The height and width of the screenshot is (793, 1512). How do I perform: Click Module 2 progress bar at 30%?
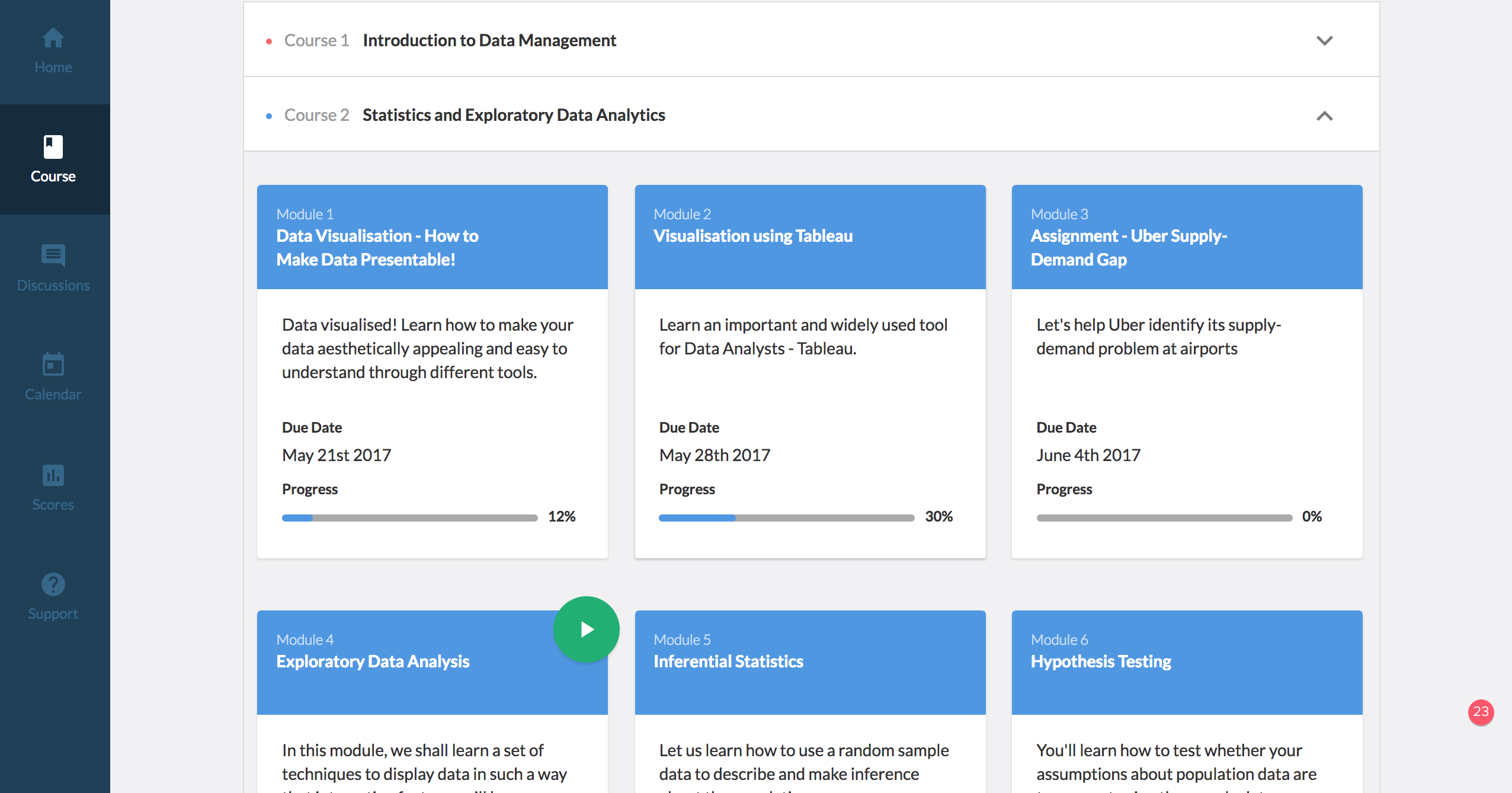(786, 517)
